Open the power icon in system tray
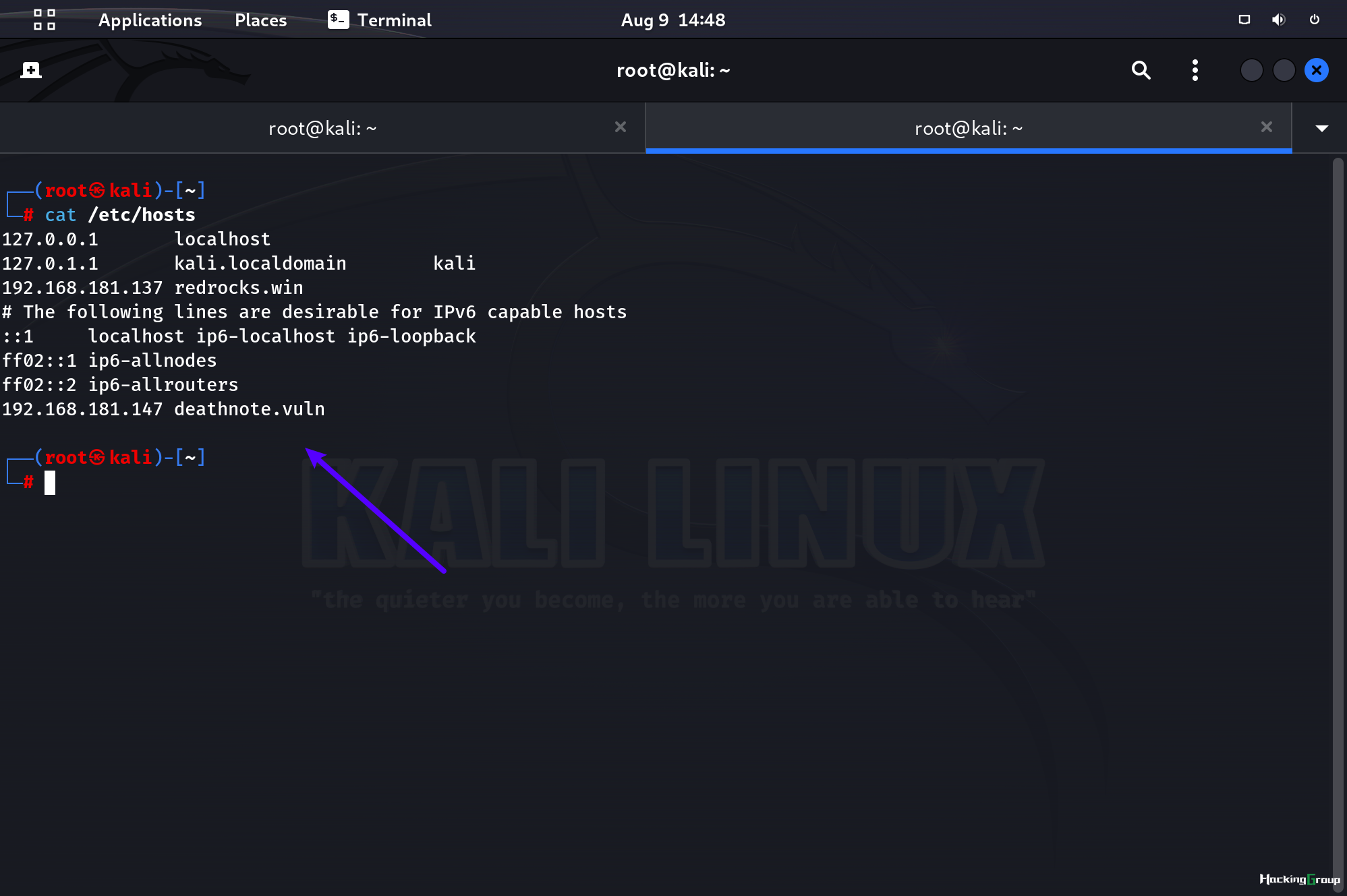 pos(1315,20)
